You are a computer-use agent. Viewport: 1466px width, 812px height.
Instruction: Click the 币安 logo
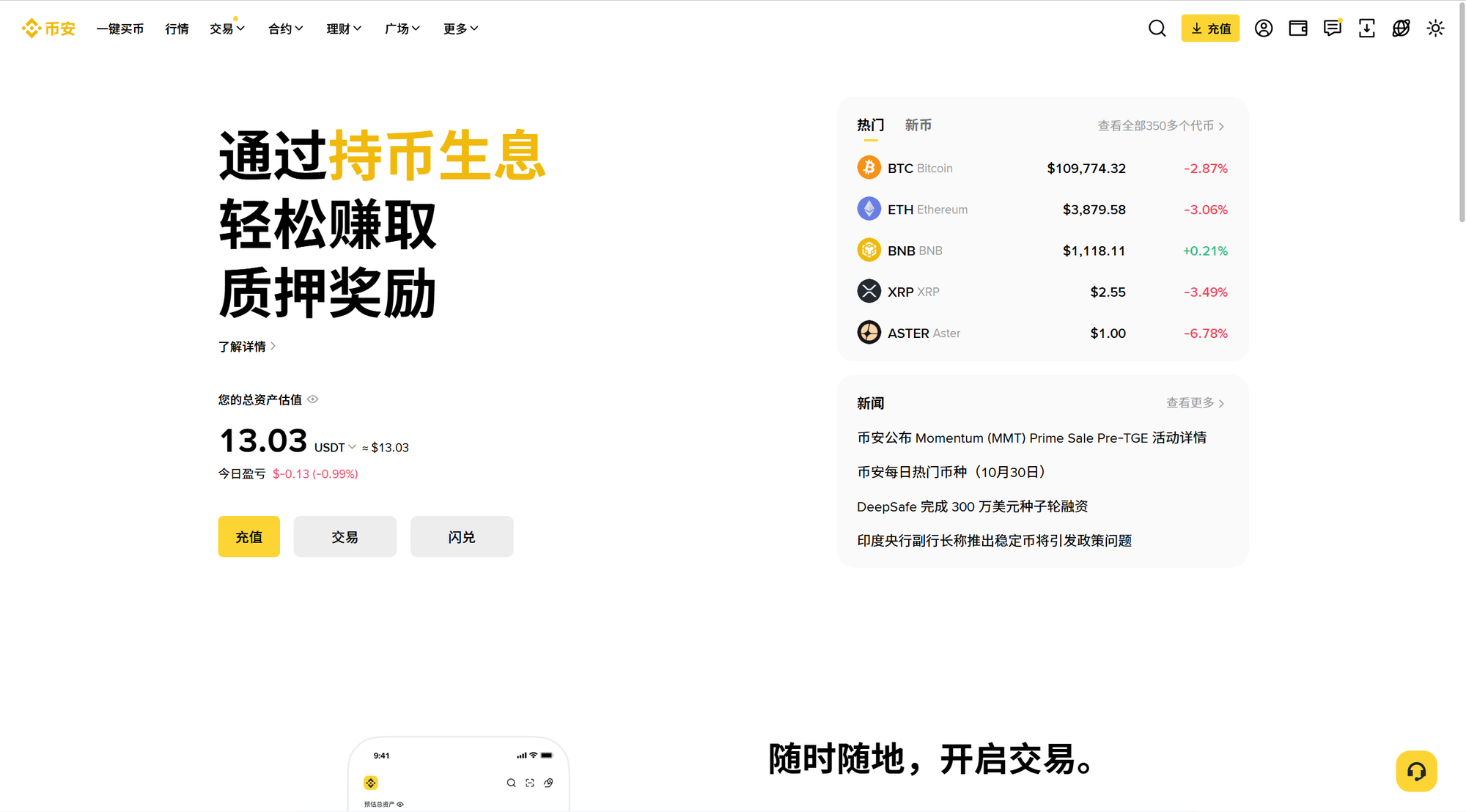(x=48, y=28)
